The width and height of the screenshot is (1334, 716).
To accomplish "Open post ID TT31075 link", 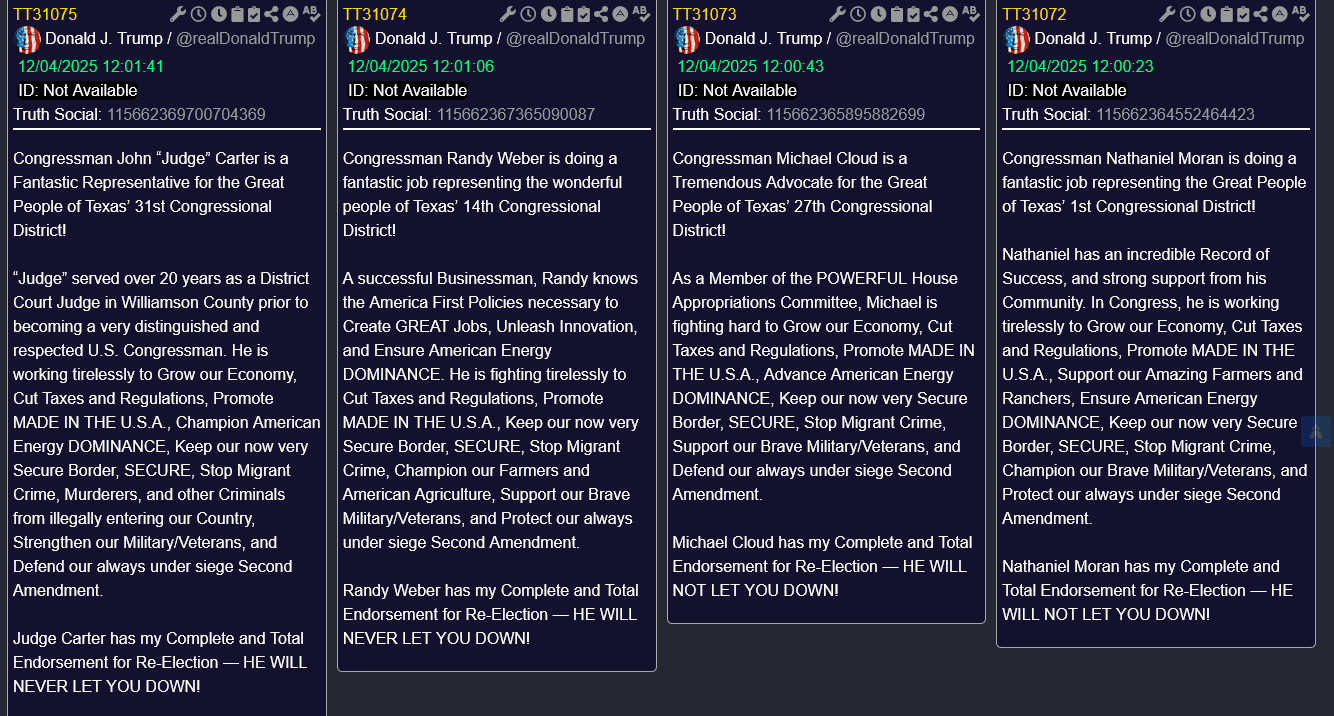I will (45, 14).
